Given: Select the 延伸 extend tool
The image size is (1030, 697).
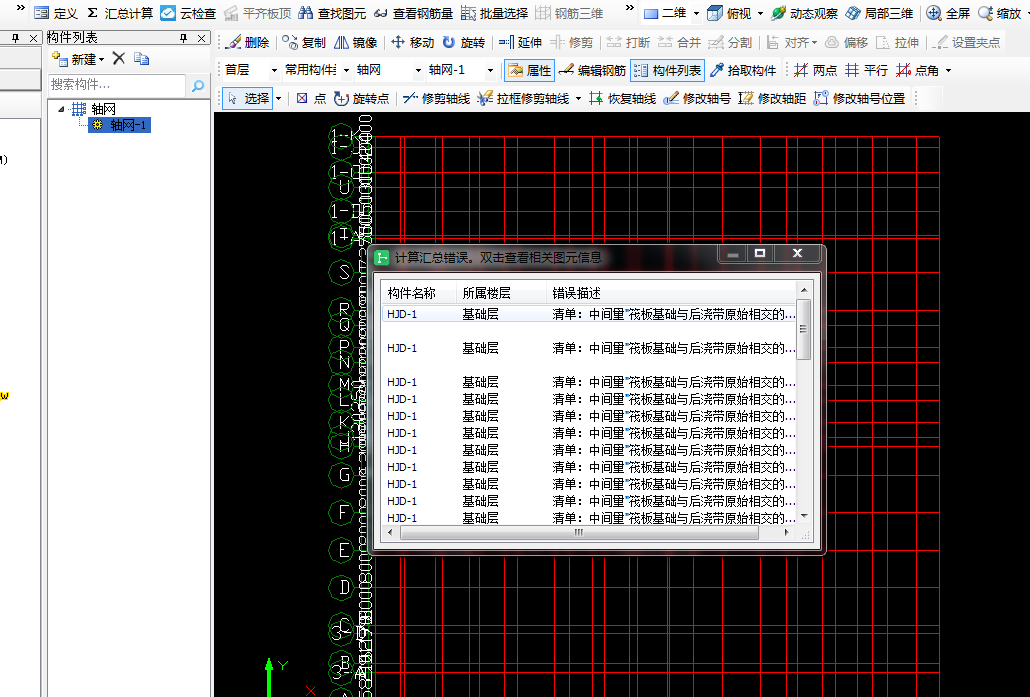Looking at the screenshot, I should pos(520,43).
